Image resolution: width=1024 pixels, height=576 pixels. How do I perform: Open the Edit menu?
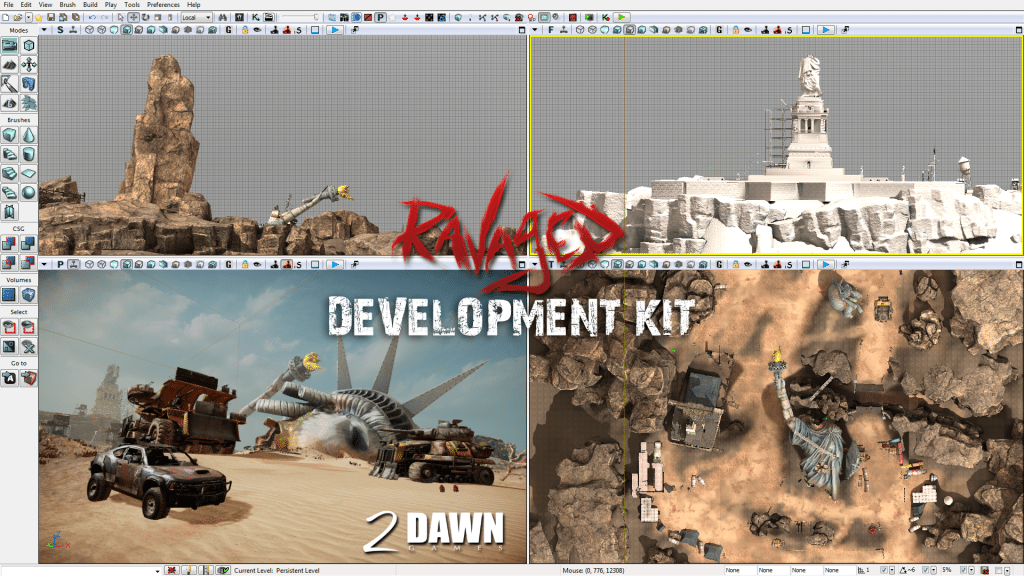pyautogui.click(x=26, y=5)
